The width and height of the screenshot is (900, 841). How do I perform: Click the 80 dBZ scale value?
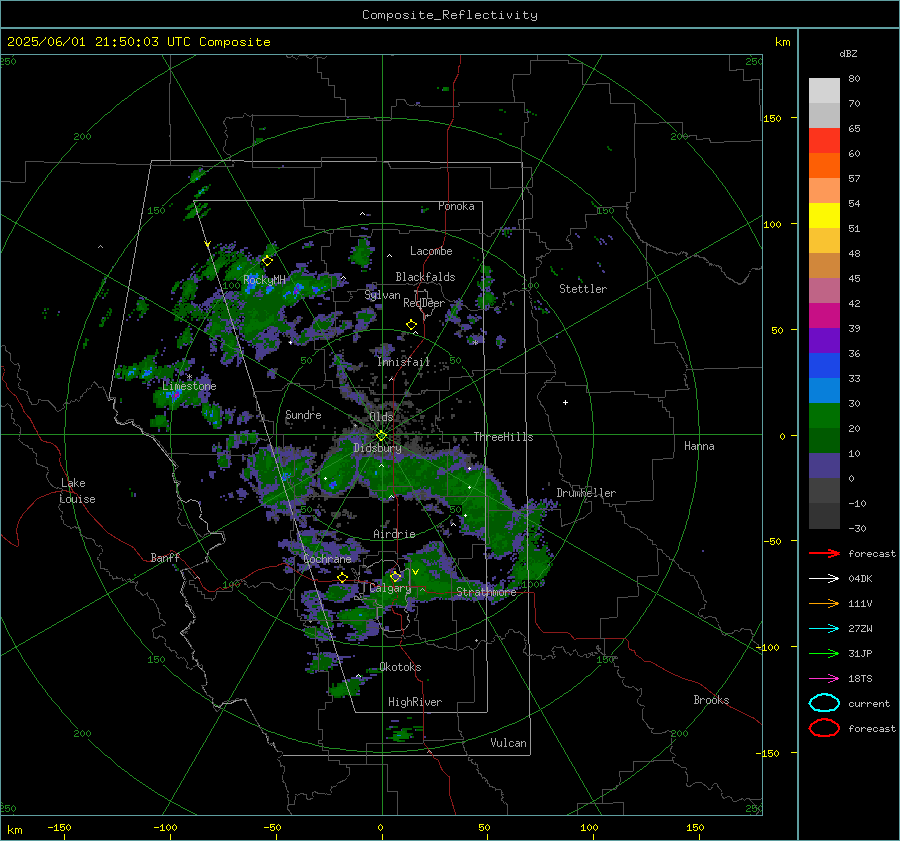click(854, 79)
